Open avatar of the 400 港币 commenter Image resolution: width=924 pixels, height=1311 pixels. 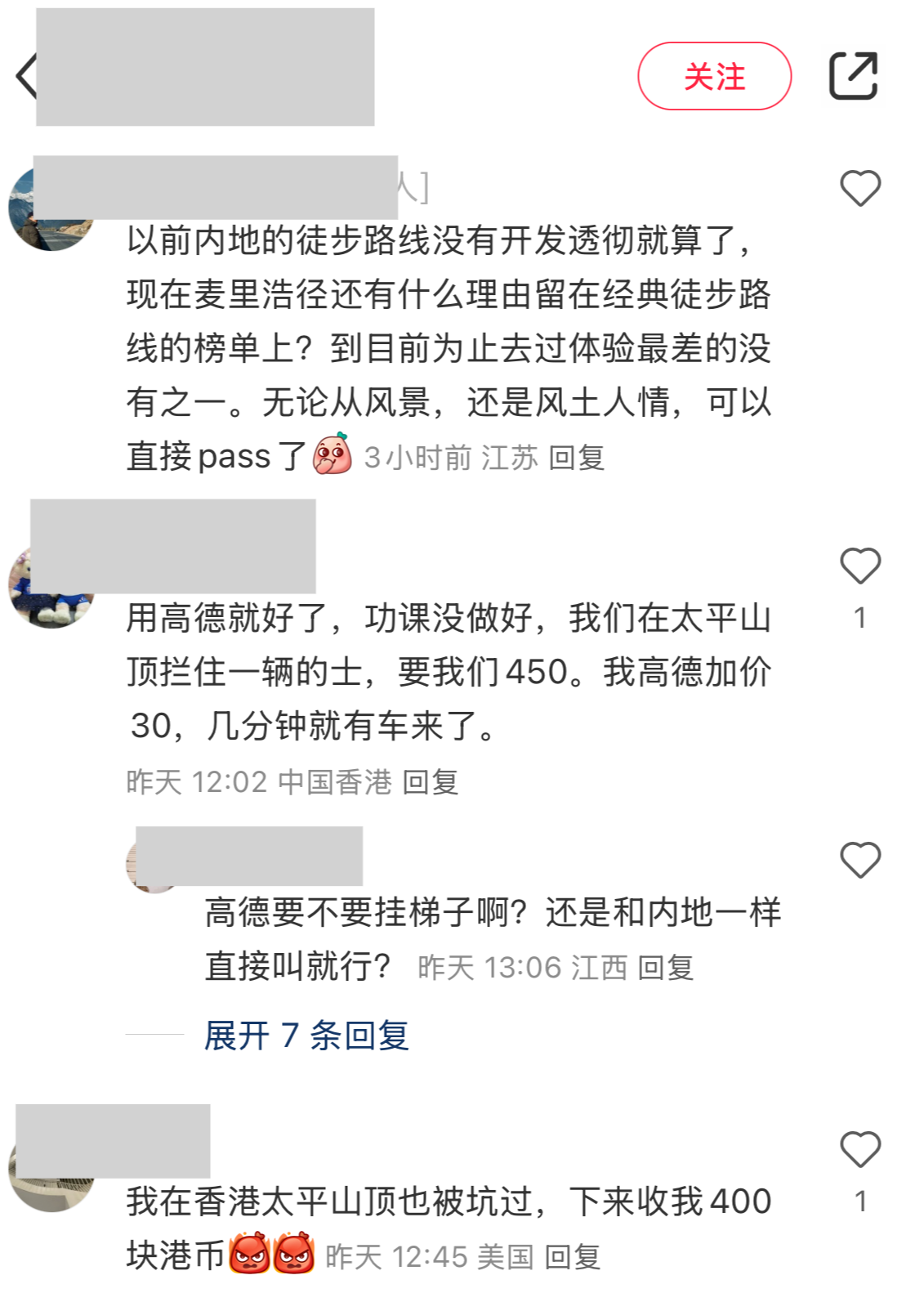51,1170
